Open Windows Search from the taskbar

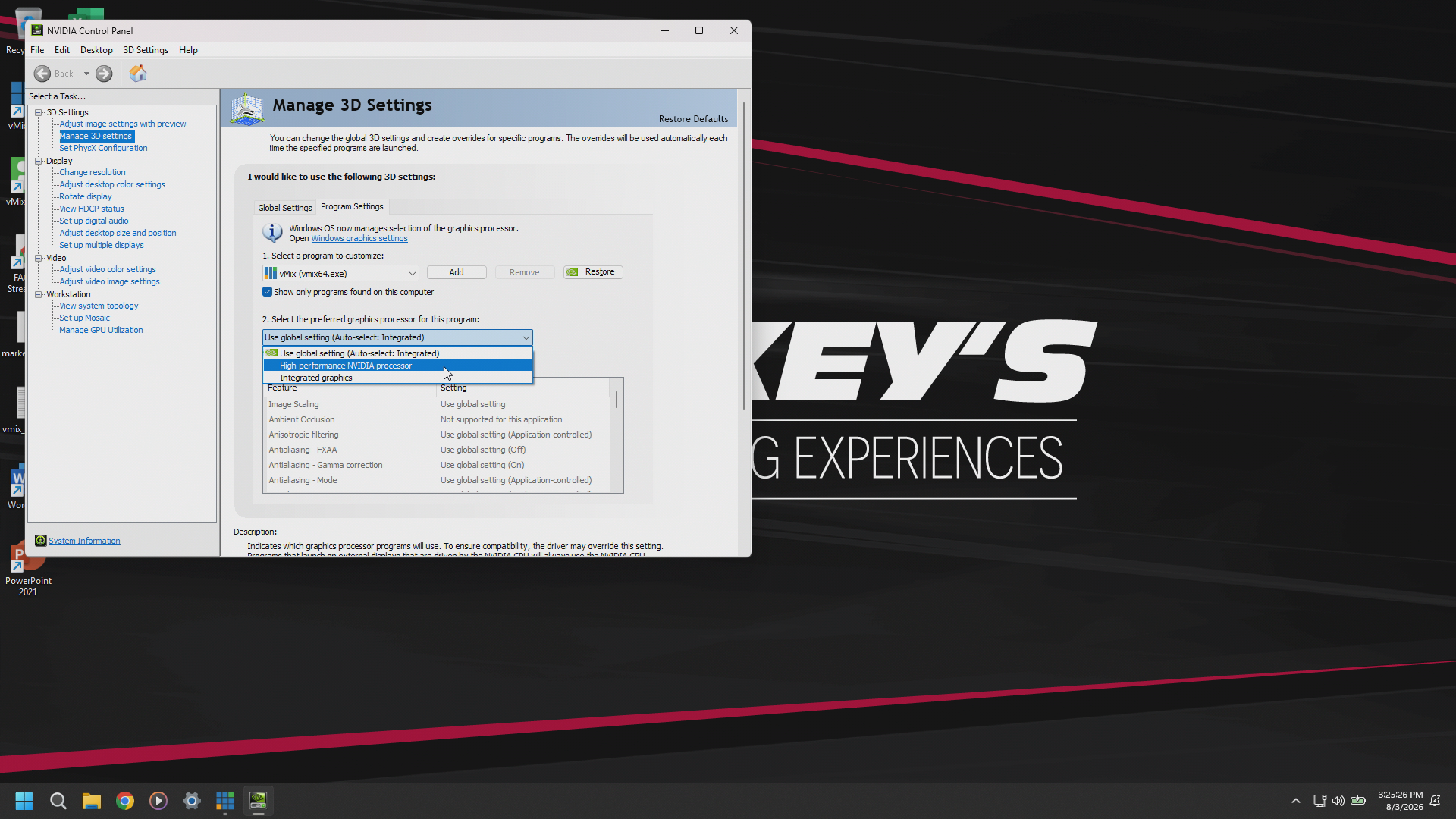(58, 801)
